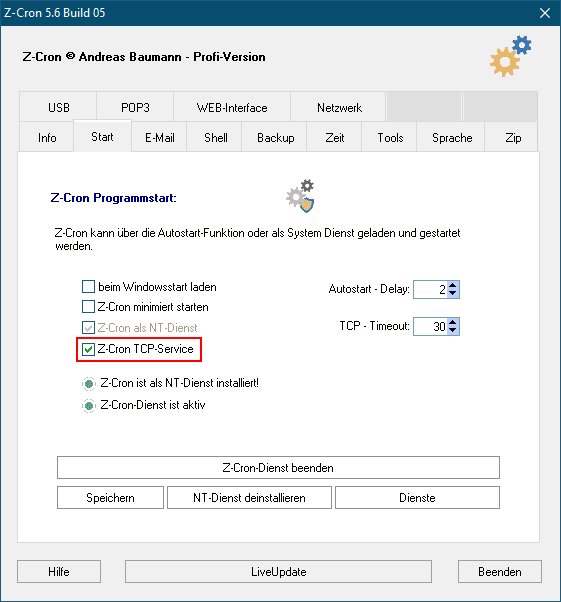Close the Z-Cron window

[x=544, y=13]
